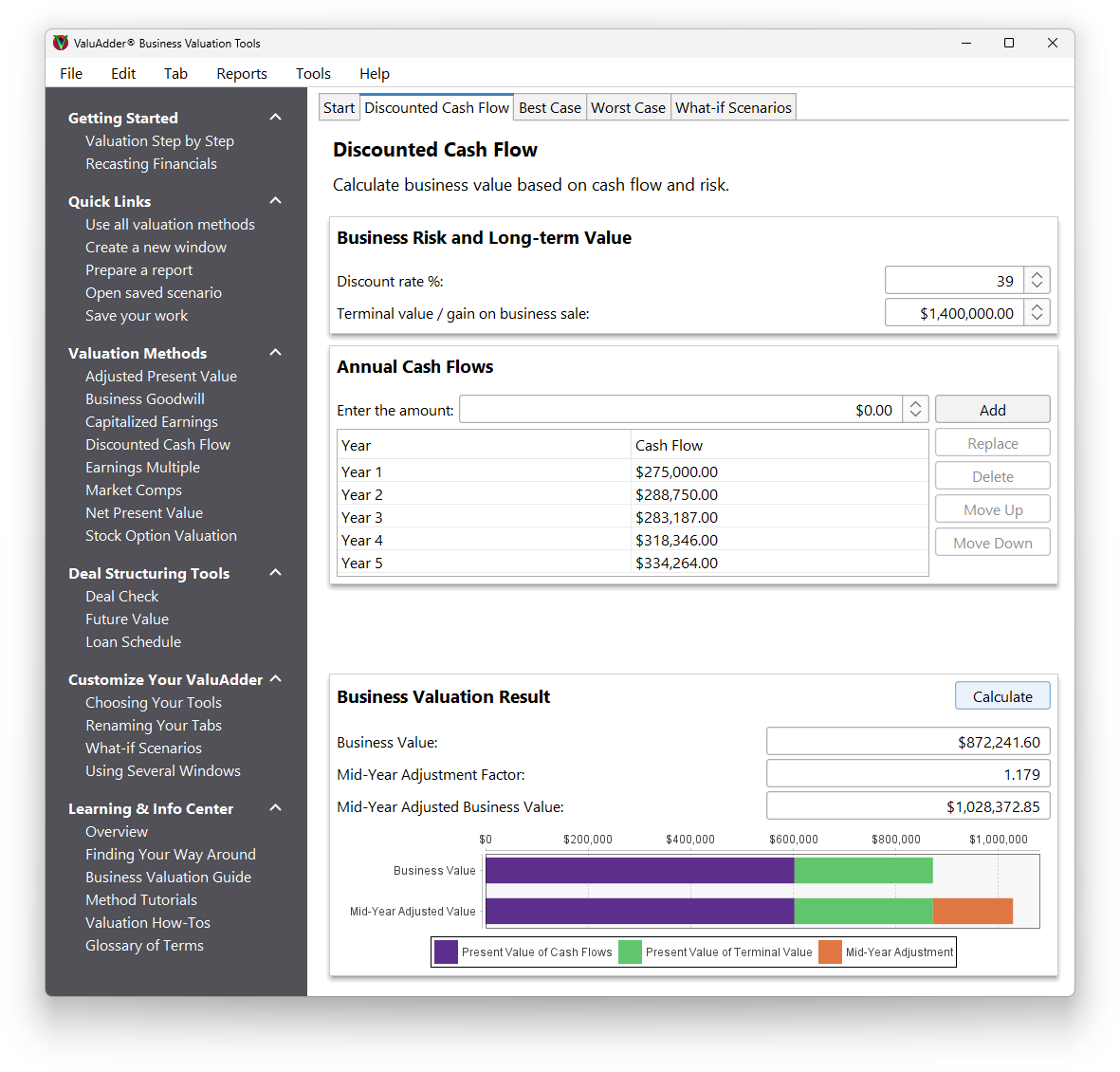The image size is (1120, 1072).
Task: Open Prepare a report from Quick Links
Action: [x=138, y=269]
